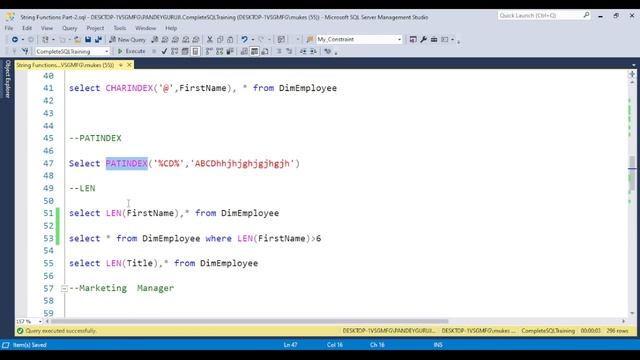Viewport: 640px width, 360px height.
Task: Click the Change Connection icon
Action: [25, 51]
